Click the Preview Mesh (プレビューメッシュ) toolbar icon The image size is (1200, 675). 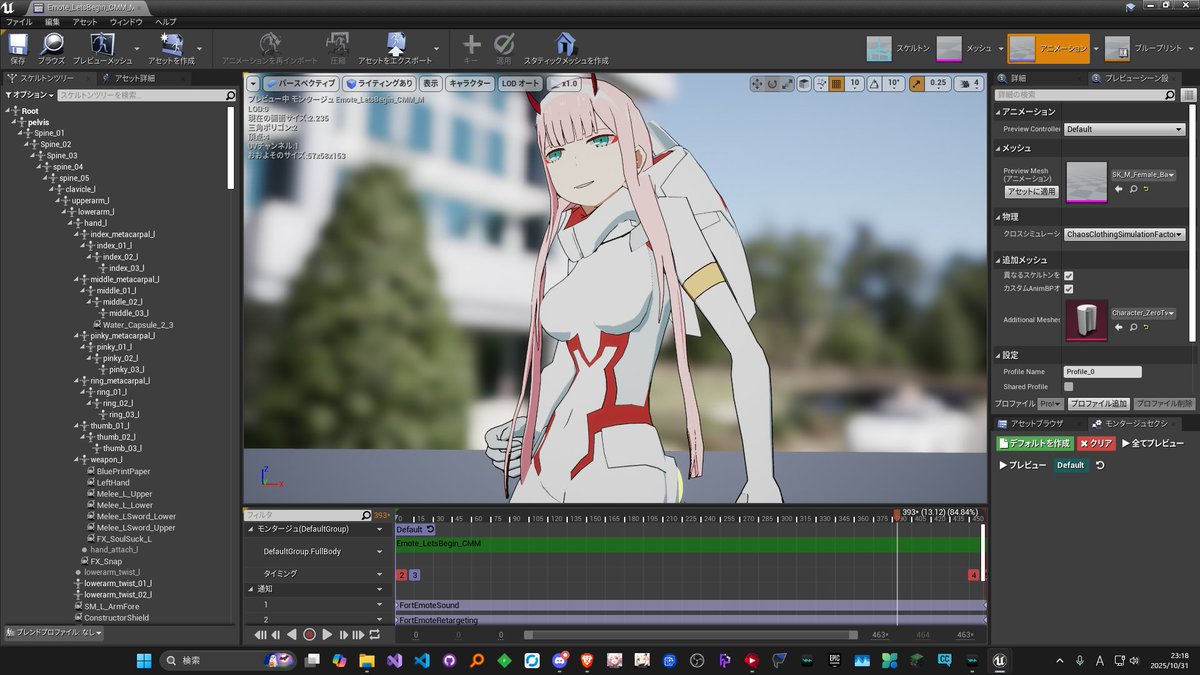coord(104,46)
